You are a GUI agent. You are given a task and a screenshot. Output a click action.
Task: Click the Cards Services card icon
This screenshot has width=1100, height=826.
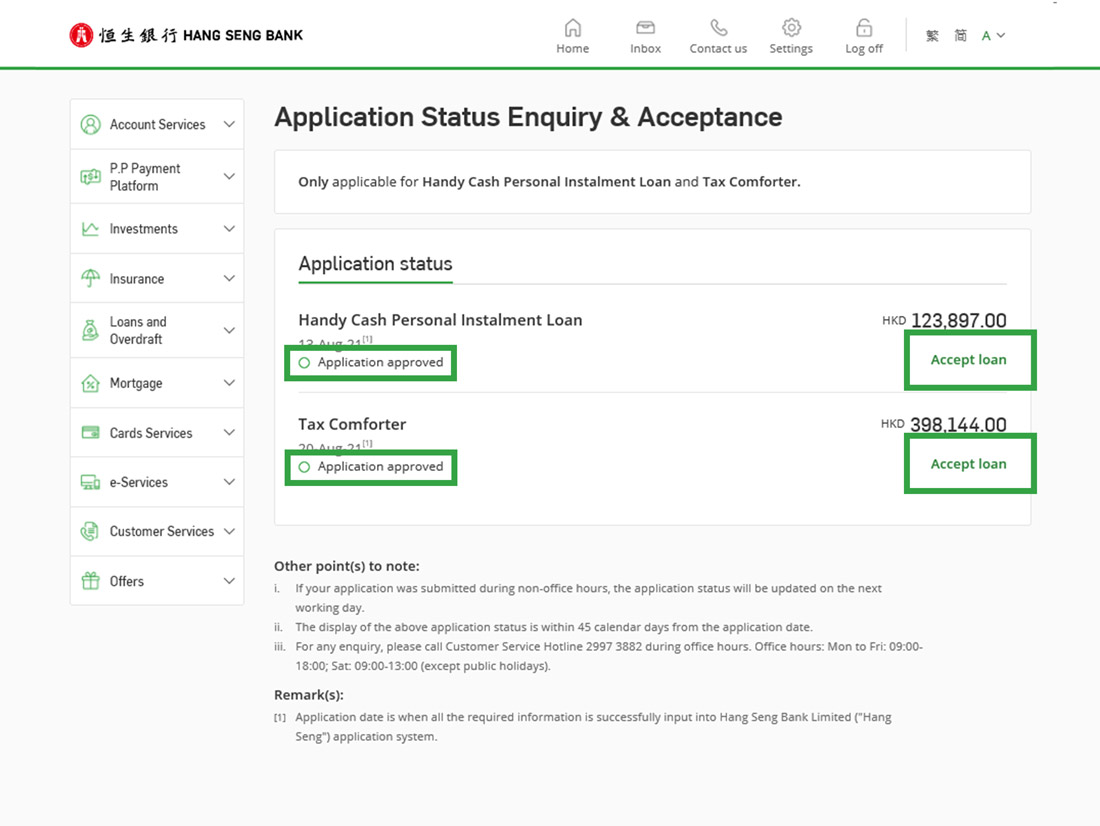pyautogui.click(x=90, y=432)
